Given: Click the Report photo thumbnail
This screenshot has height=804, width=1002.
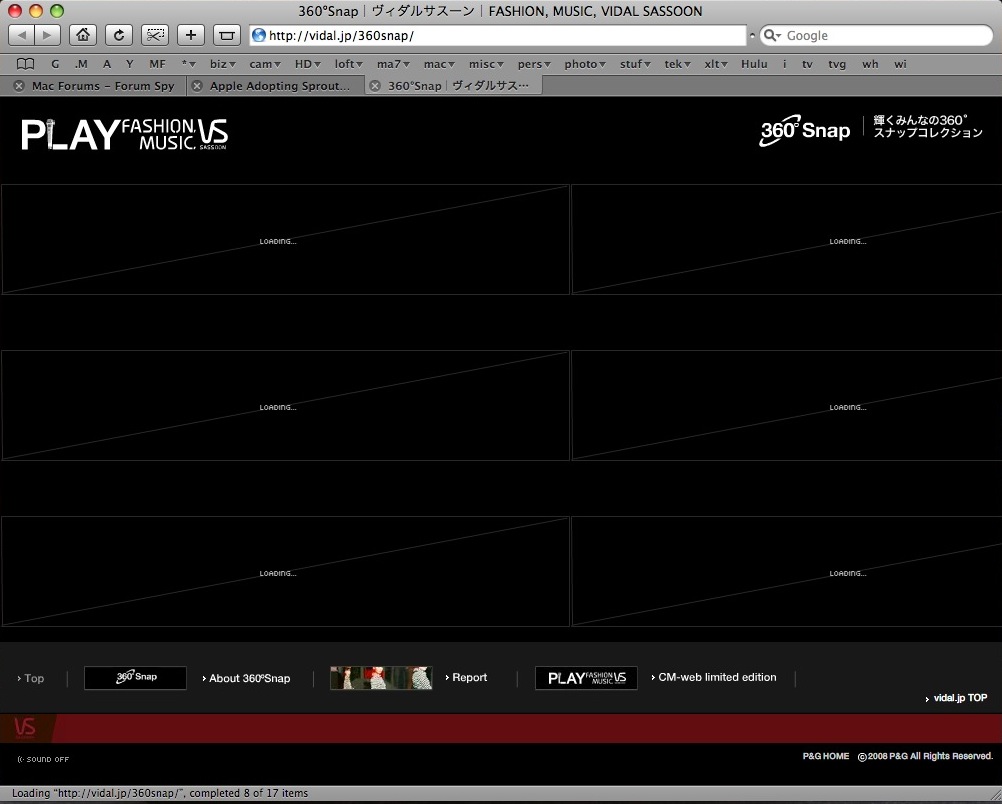Looking at the screenshot, I should click(x=381, y=677).
